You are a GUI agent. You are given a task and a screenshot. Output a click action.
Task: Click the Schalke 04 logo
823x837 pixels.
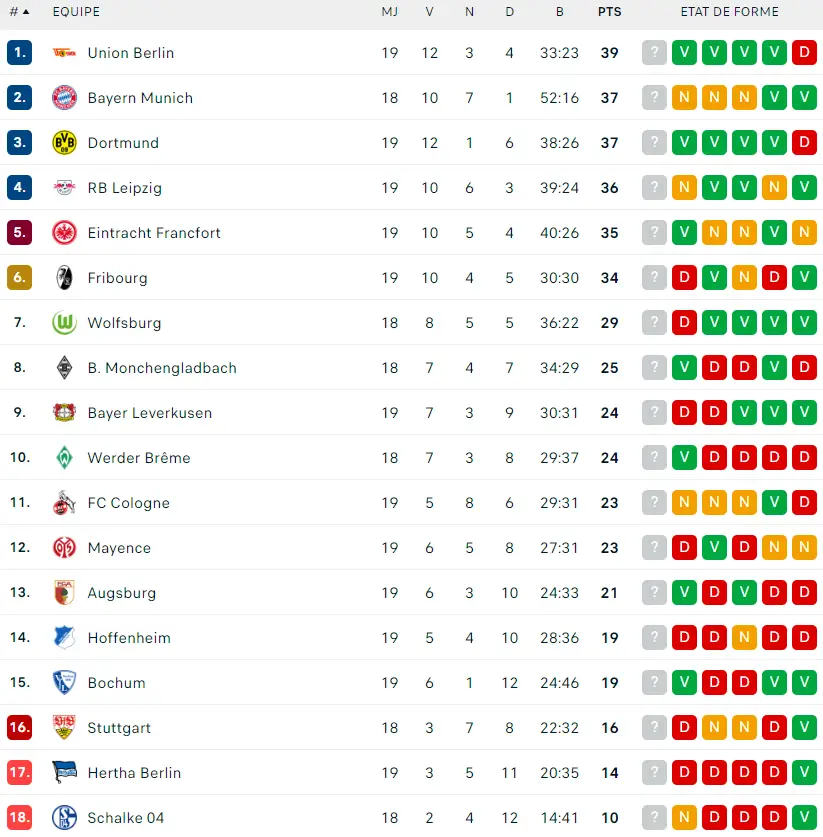click(x=64, y=818)
